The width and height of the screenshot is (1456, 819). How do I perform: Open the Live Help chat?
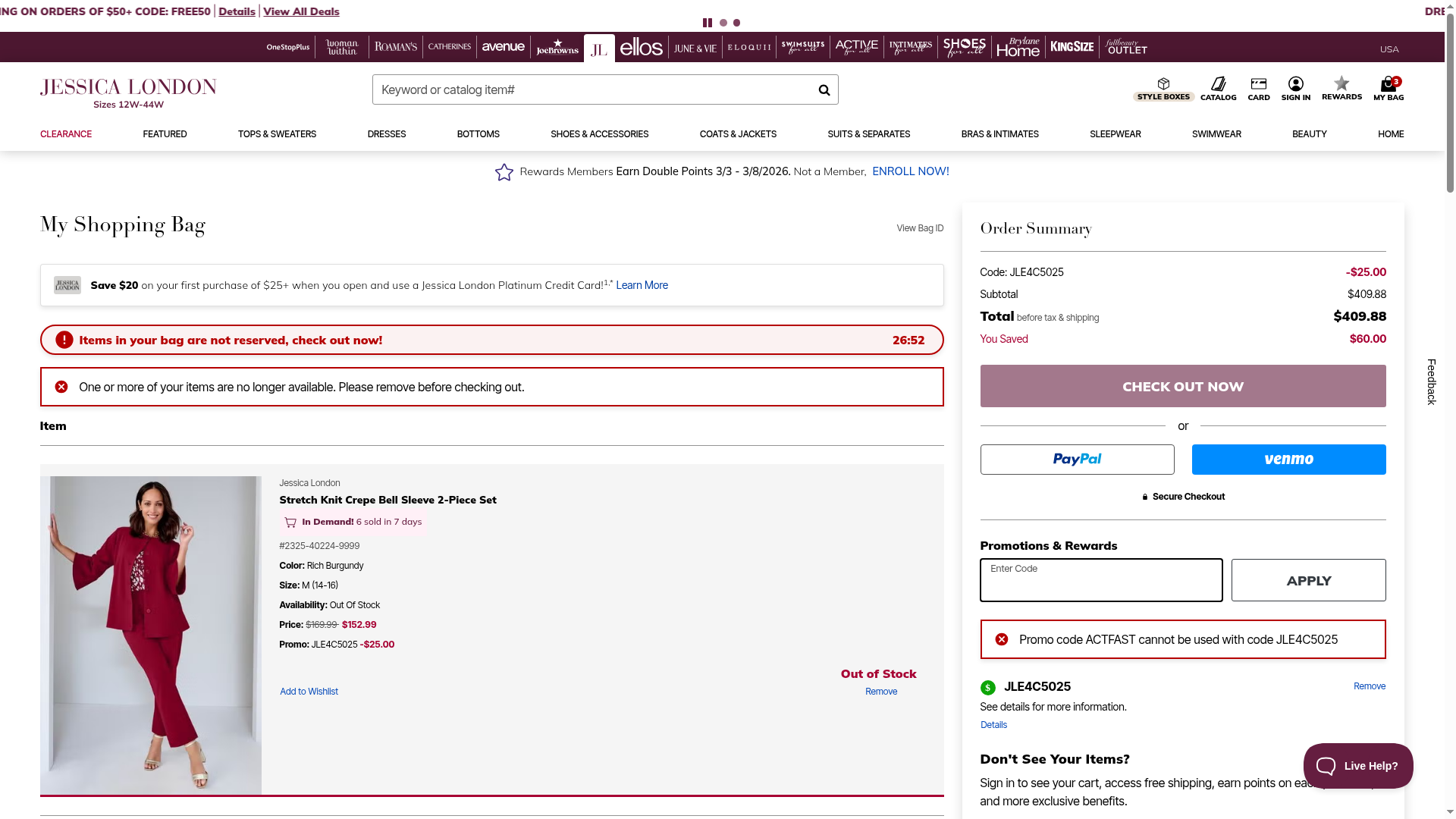pos(1357,766)
